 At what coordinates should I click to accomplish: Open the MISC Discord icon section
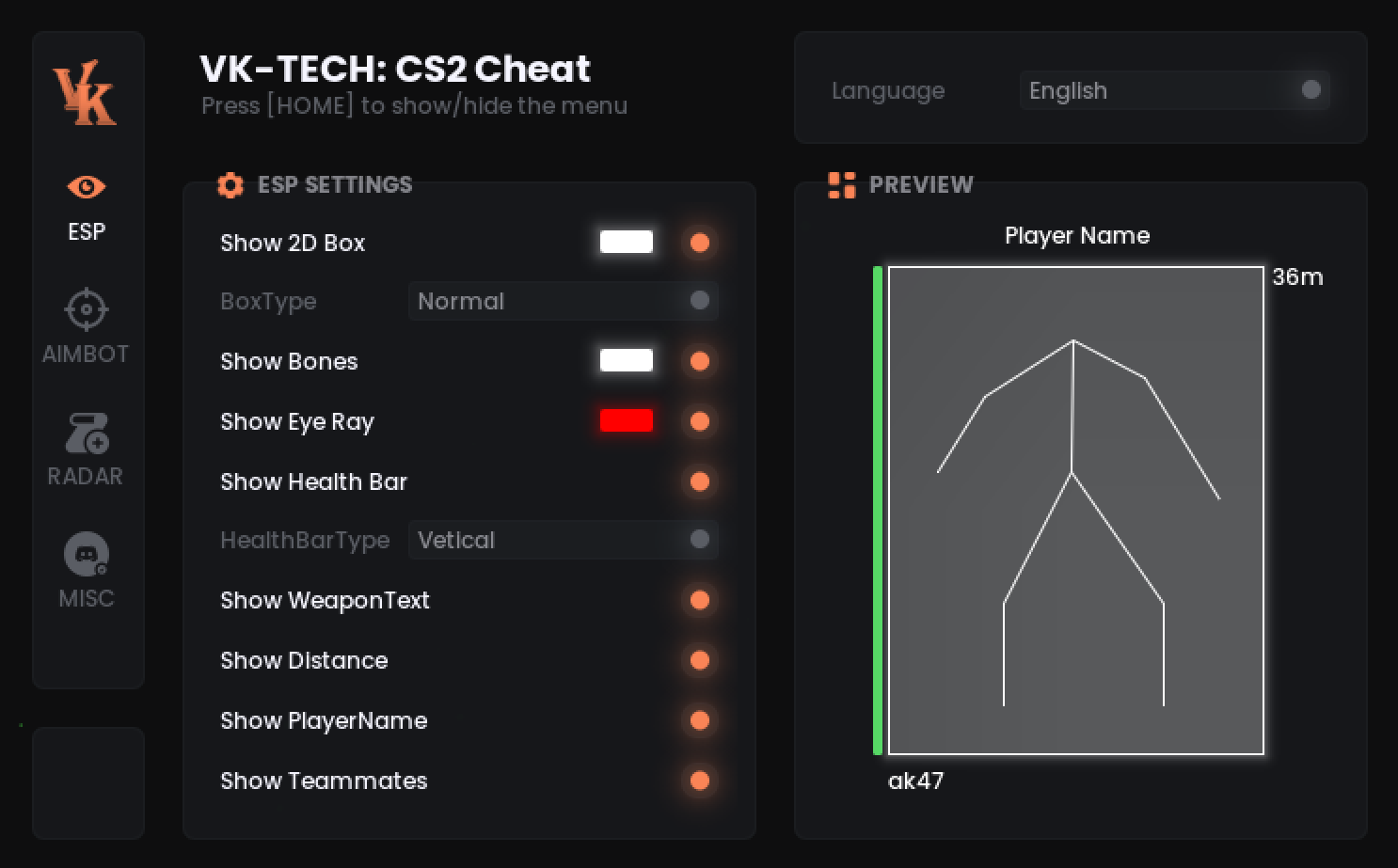click(x=87, y=555)
